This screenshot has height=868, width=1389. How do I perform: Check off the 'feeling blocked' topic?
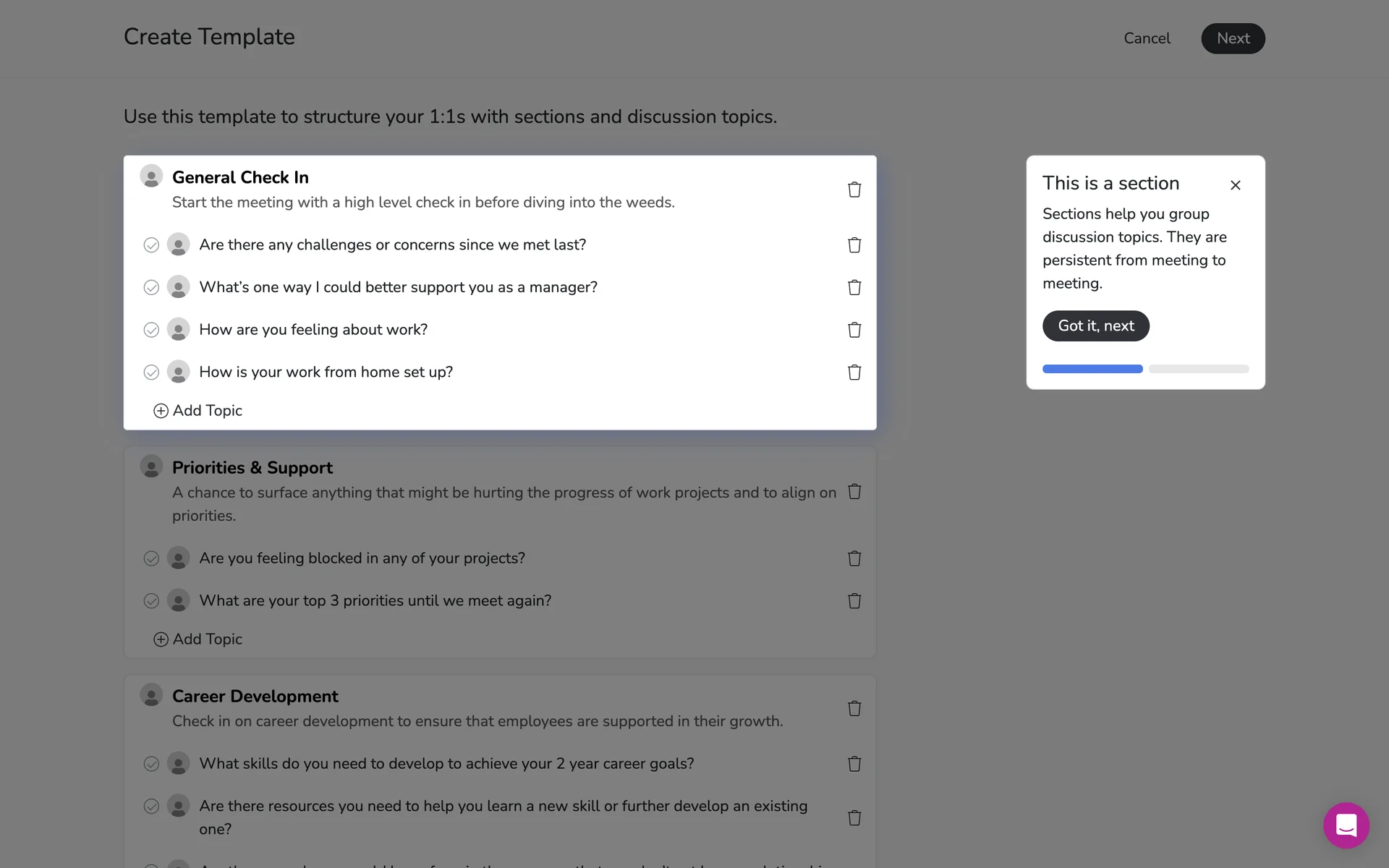(151, 558)
